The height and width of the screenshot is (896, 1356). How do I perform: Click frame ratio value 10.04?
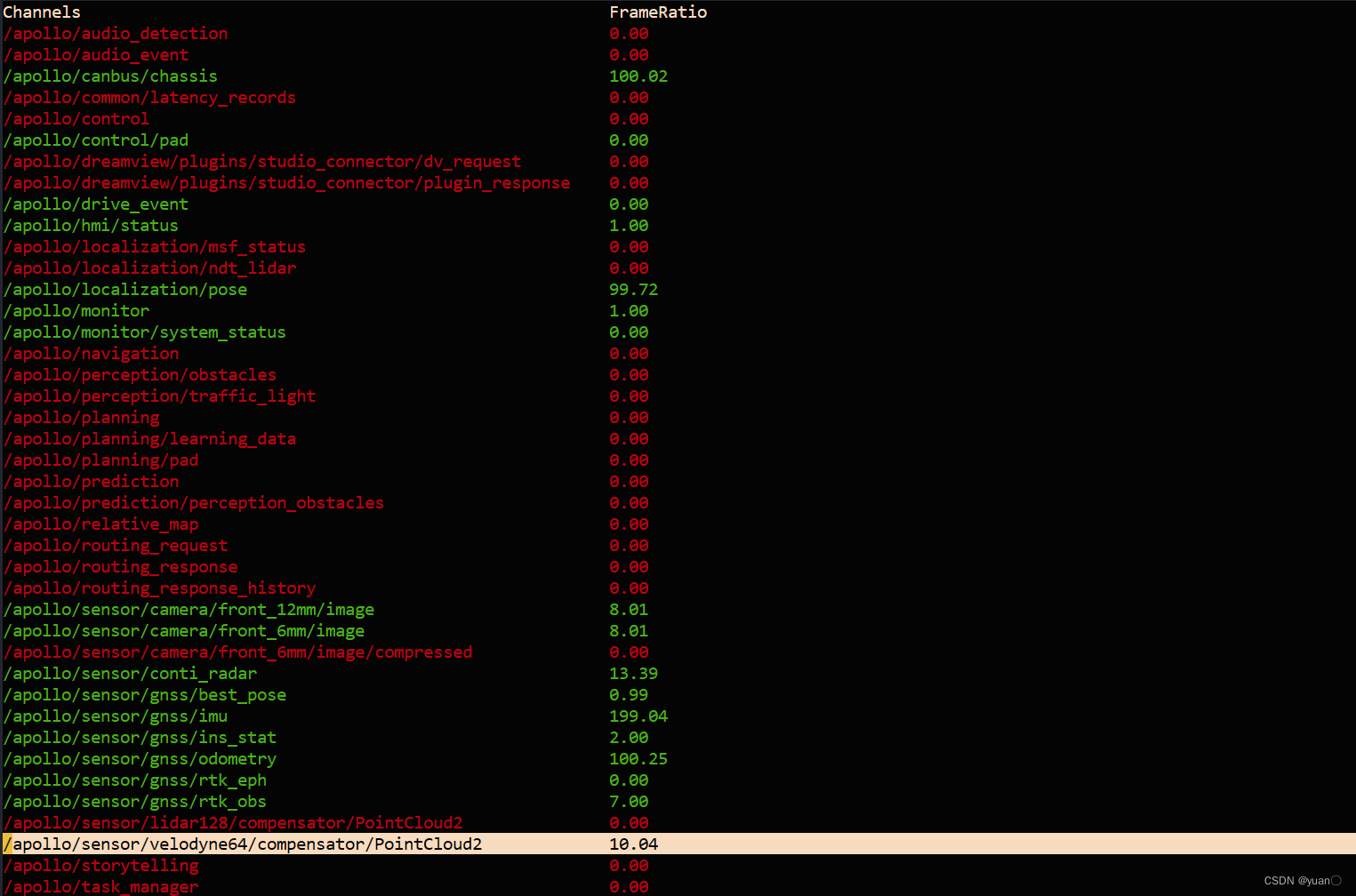(633, 844)
